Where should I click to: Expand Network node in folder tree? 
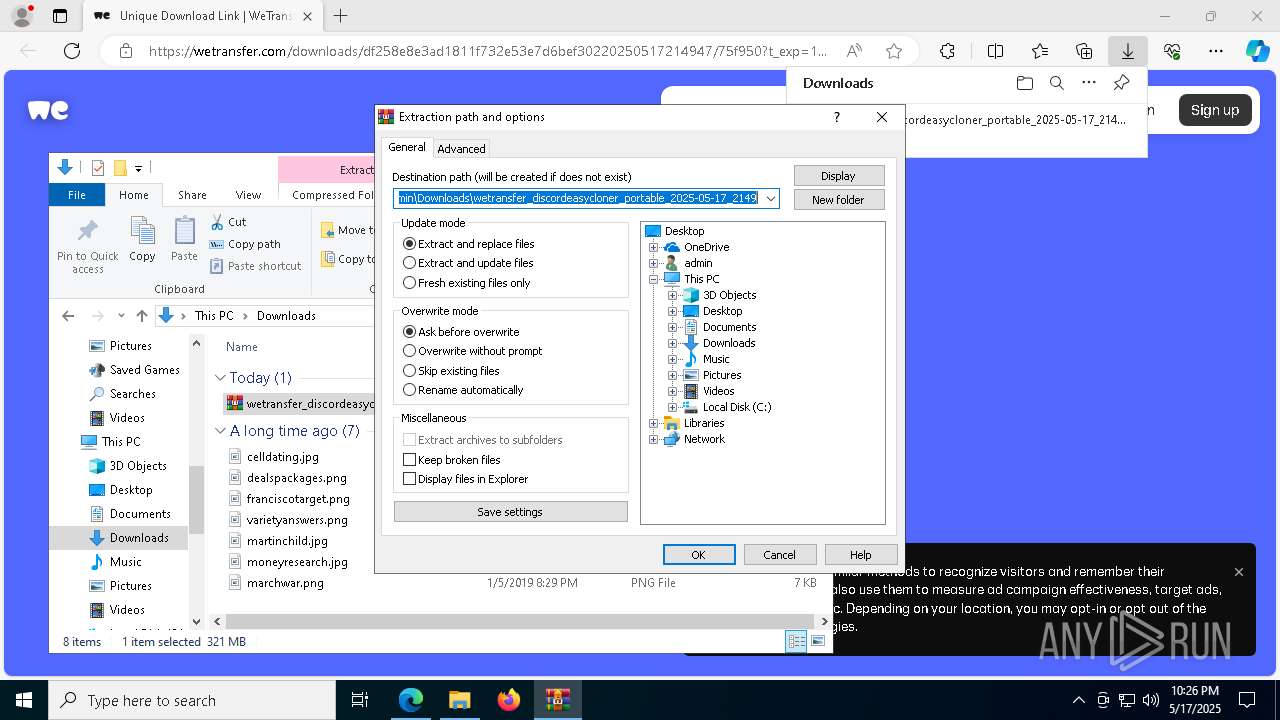pyautogui.click(x=654, y=439)
